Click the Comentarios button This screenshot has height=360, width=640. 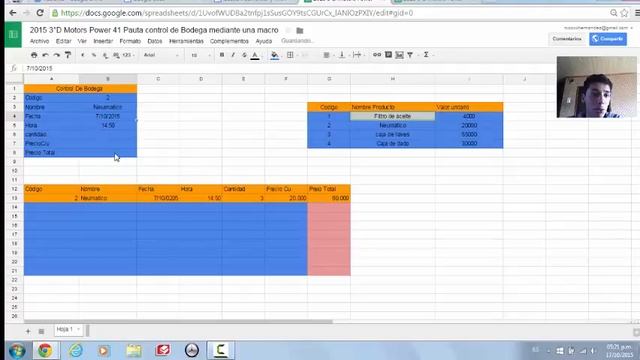click(x=567, y=39)
